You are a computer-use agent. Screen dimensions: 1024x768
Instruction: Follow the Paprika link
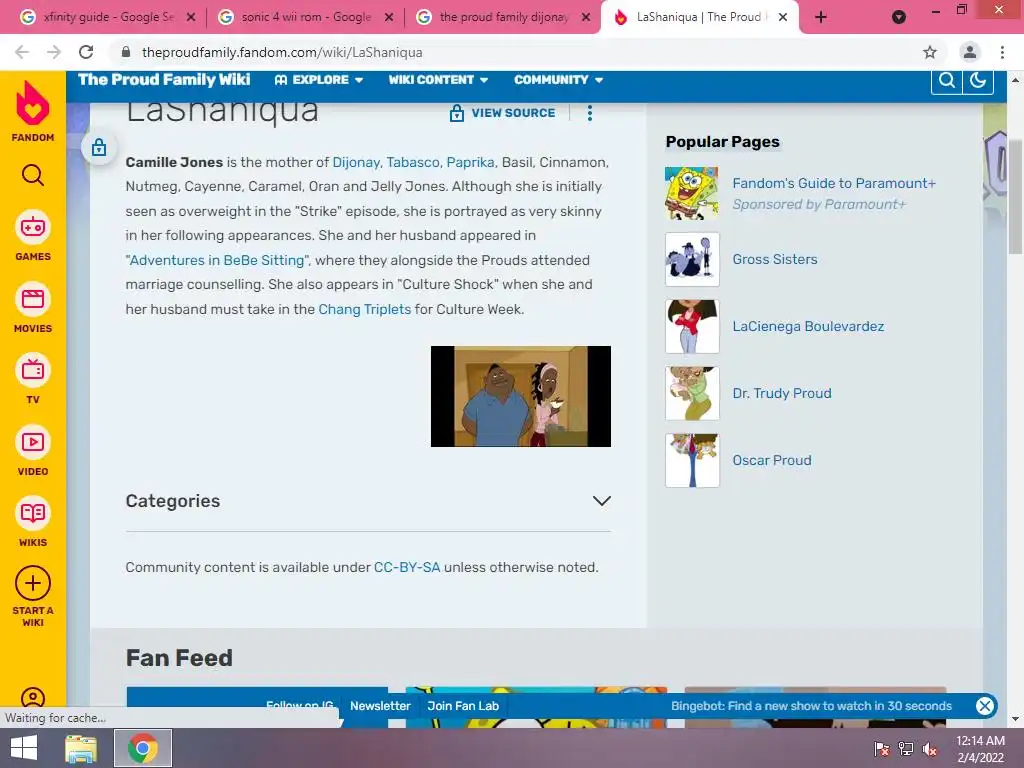(x=470, y=162)
